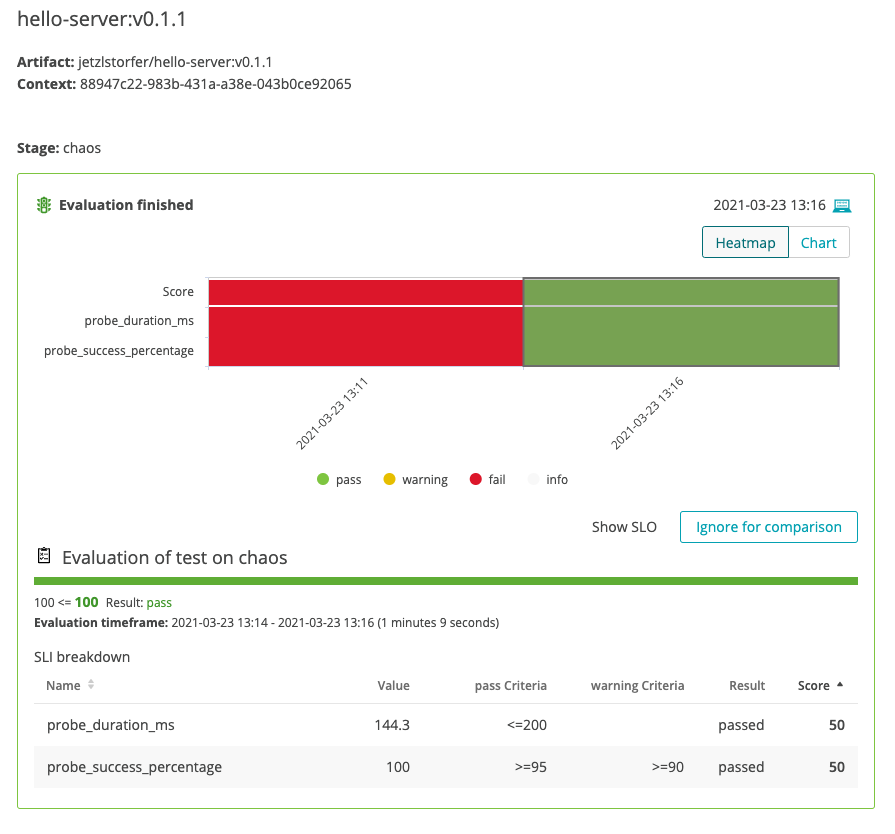Toggle warning legend entry
895x834 pixels.
tap(416, 480)
